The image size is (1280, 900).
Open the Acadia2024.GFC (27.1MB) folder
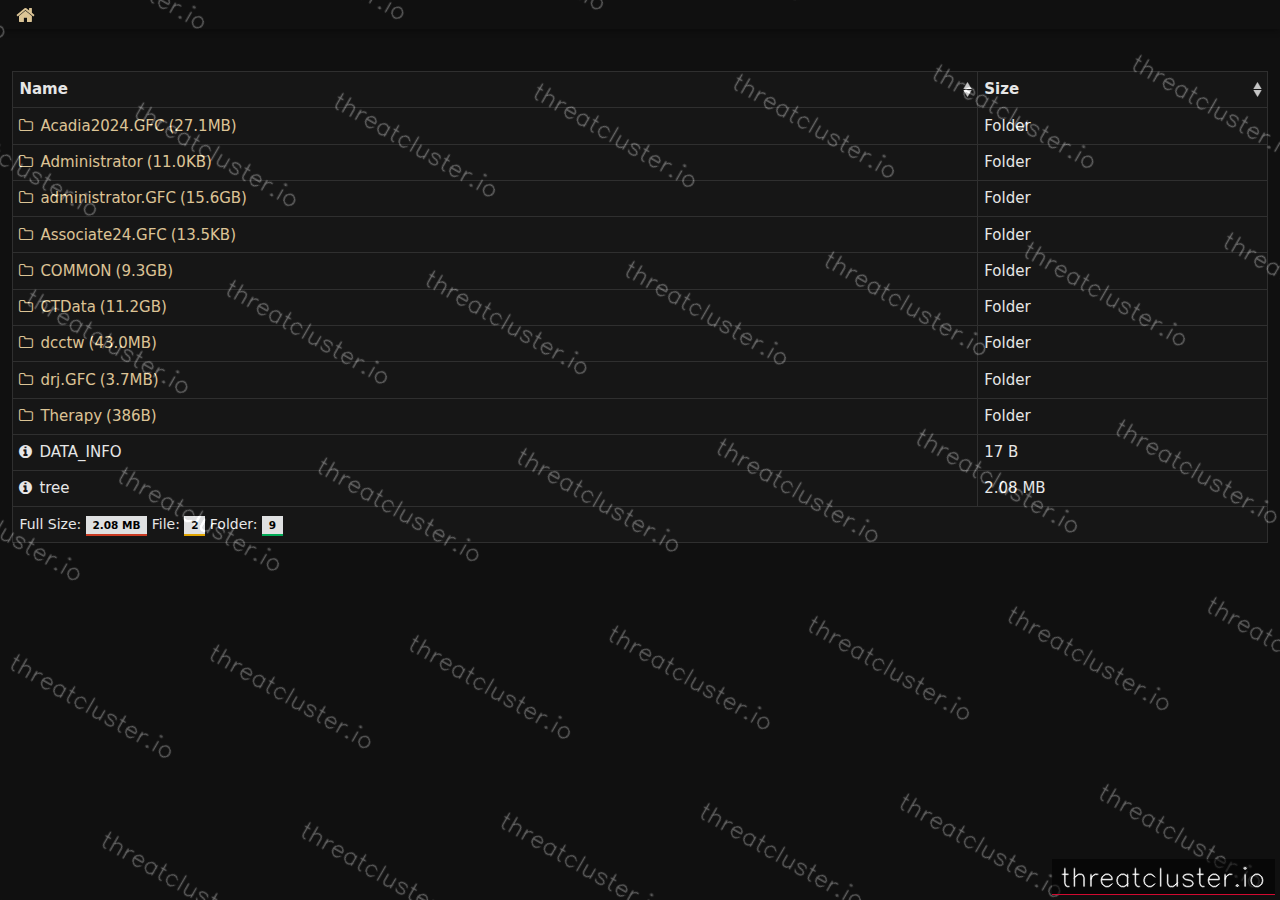tap(138, 125)
